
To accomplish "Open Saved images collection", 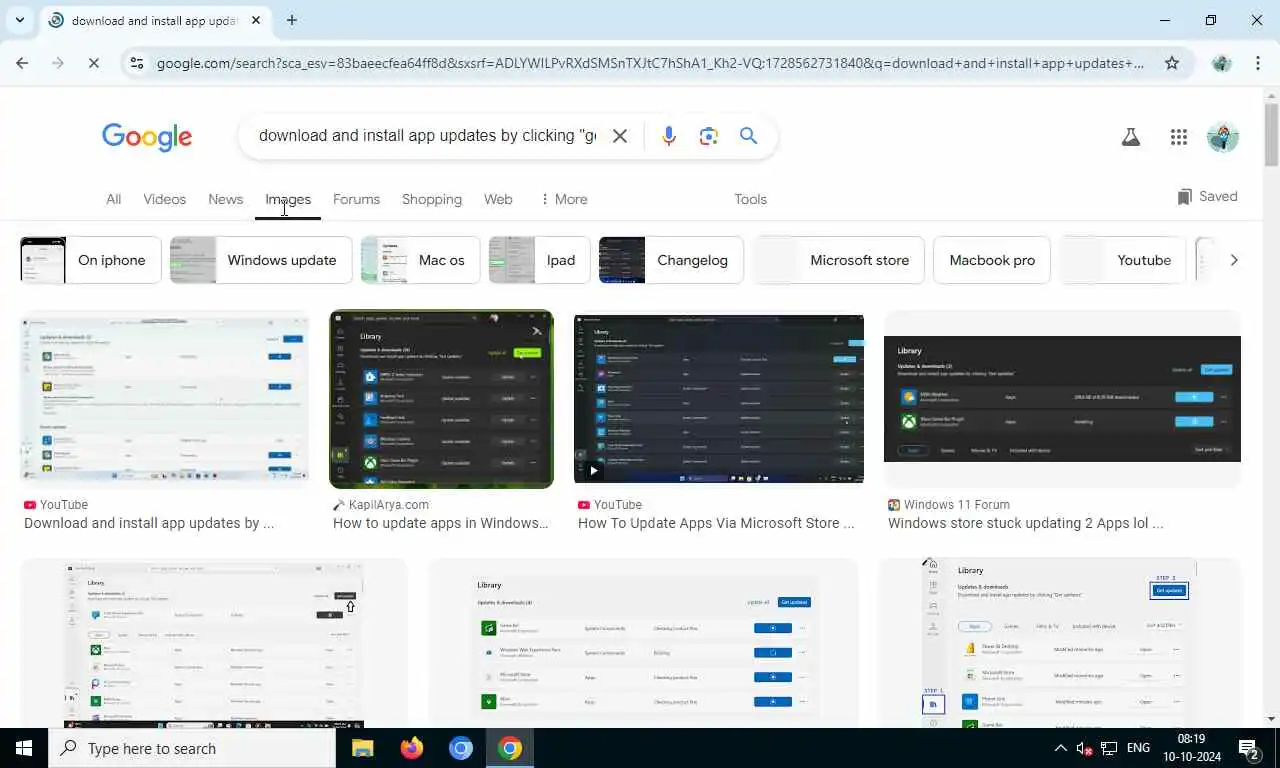I will [1207, 196].
